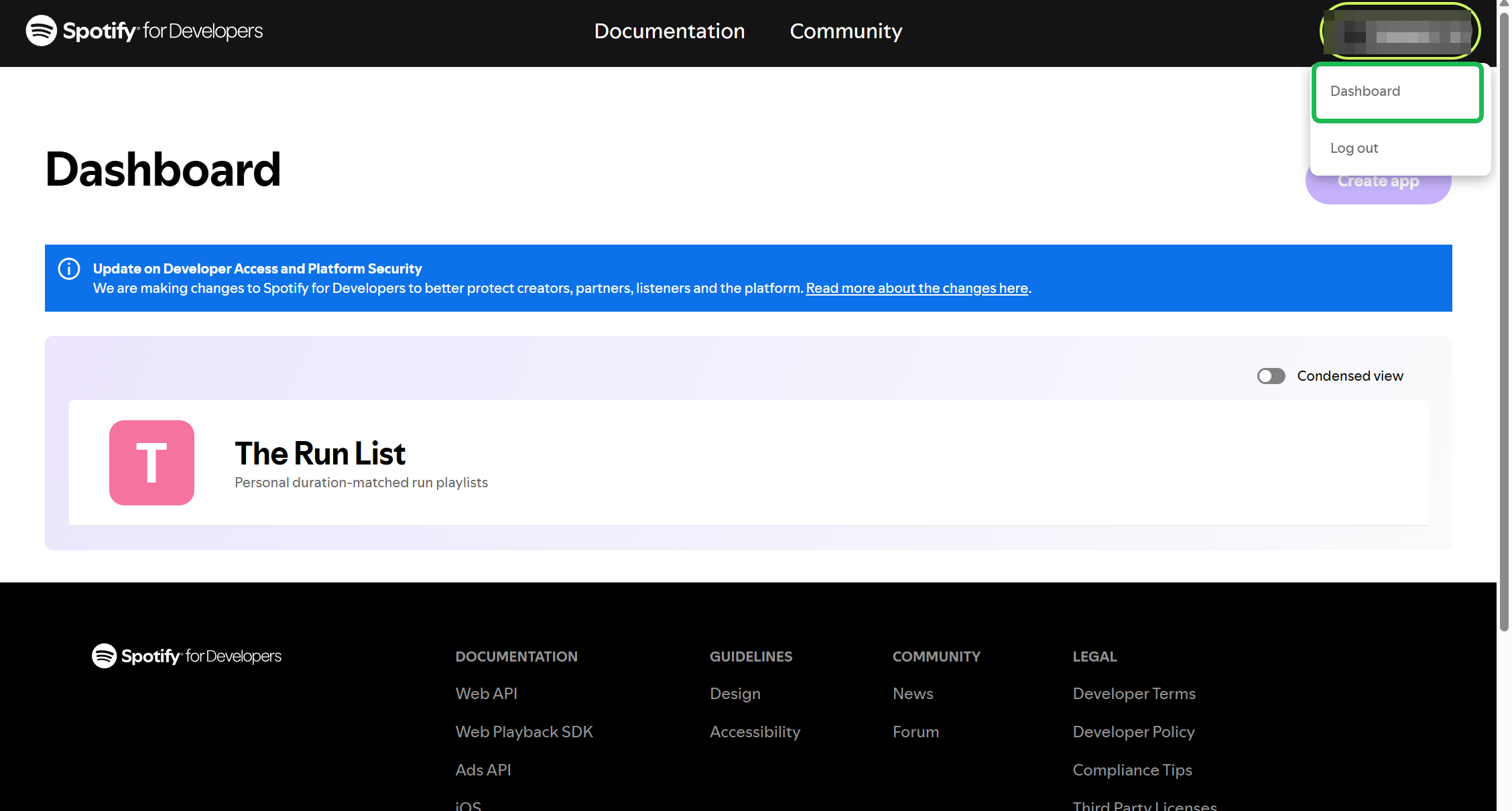The height and width of the screenshot is (811, 1512).
Task: Click the 'Update on Developer Access and Platform Security' heading
Action: pos(257,269)
